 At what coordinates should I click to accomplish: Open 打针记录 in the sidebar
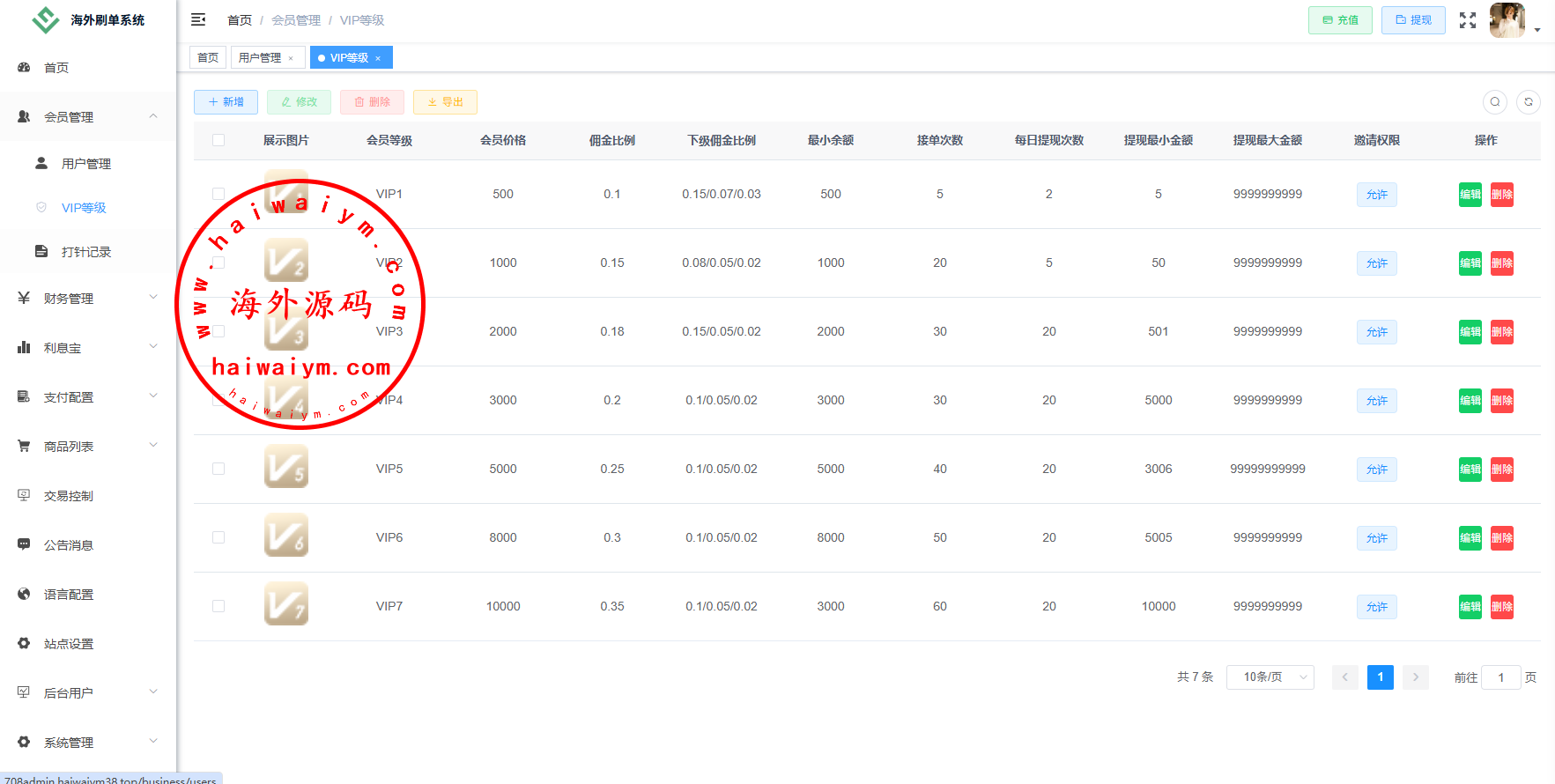(86, 252)
